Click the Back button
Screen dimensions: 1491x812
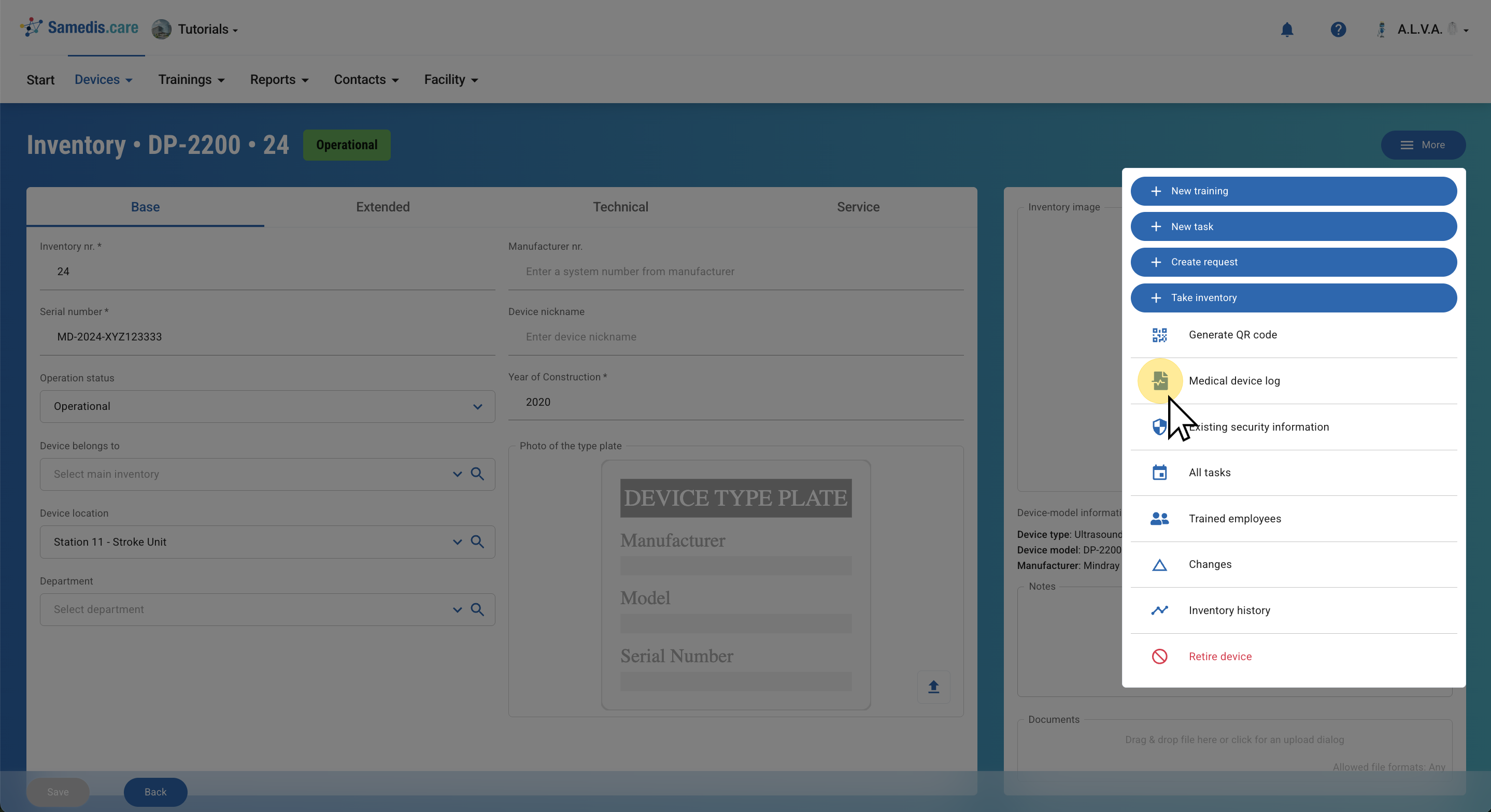pos(155,792)
